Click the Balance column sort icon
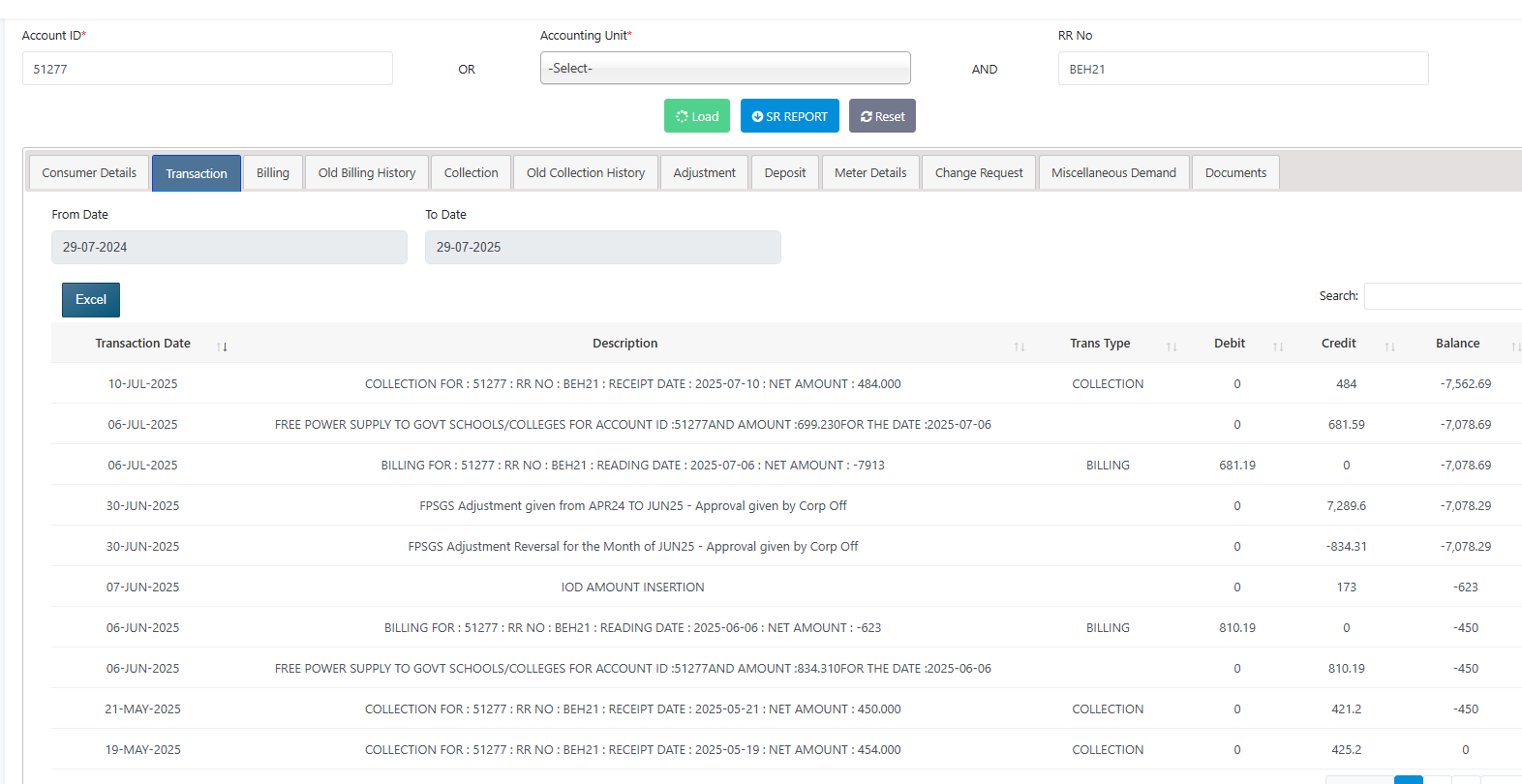The image size is (1522, 784). (1514, 347)
